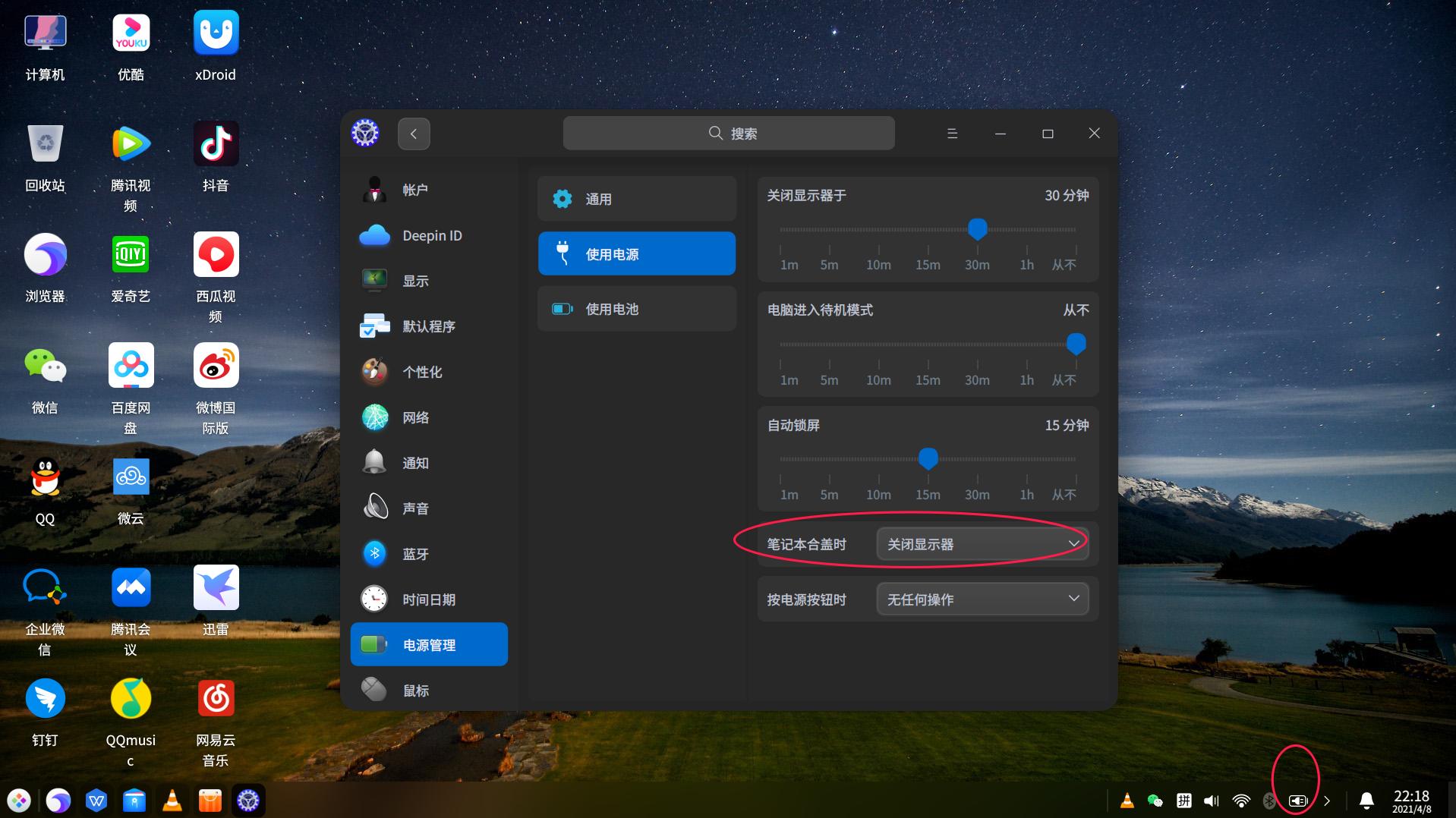
Task: Open 显示 settings in the sidebar
Action: (429, 281)
